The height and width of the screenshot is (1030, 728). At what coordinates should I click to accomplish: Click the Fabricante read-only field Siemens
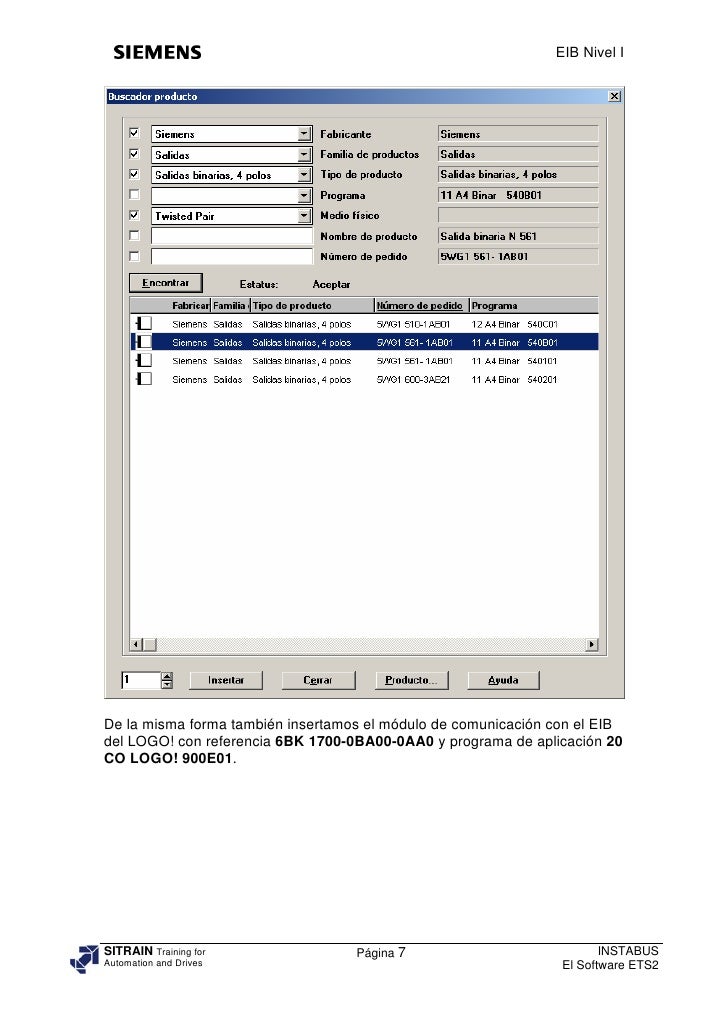[518, 134]
